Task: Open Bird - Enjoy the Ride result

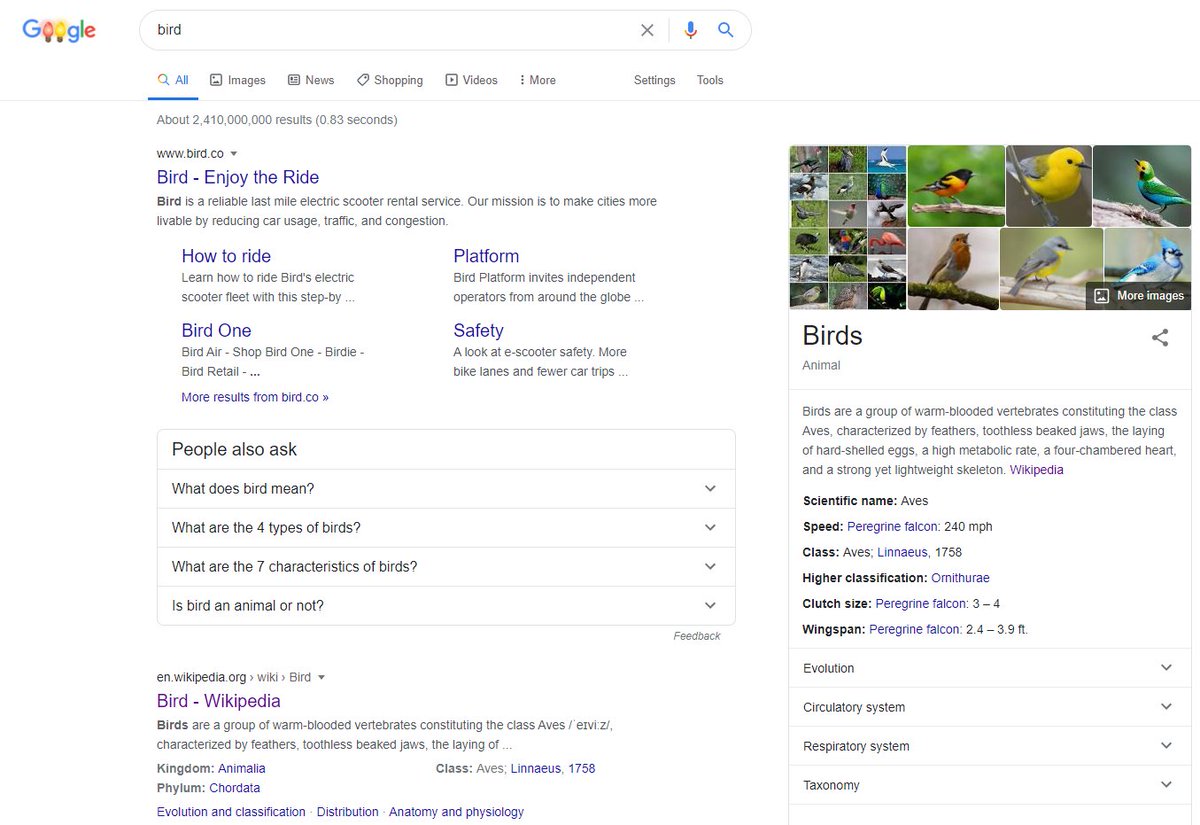Action: pos(238,177)
